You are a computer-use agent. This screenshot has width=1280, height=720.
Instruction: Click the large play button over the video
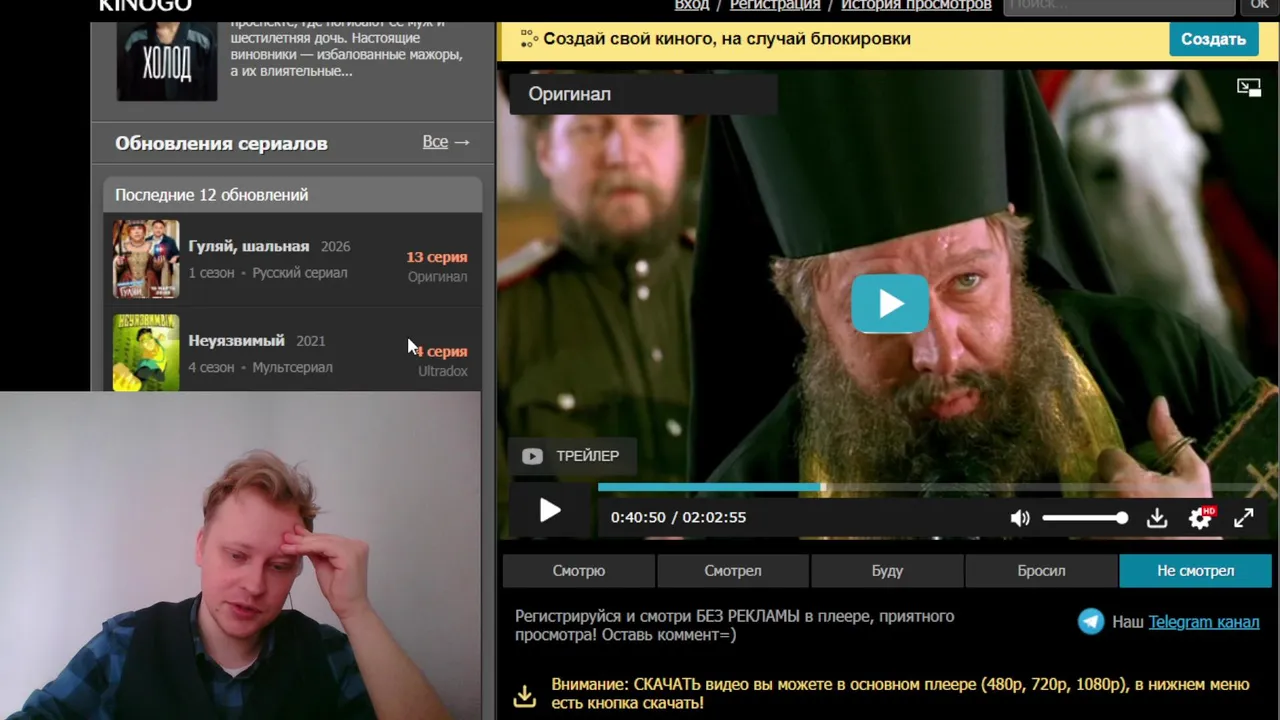point(890,303)
